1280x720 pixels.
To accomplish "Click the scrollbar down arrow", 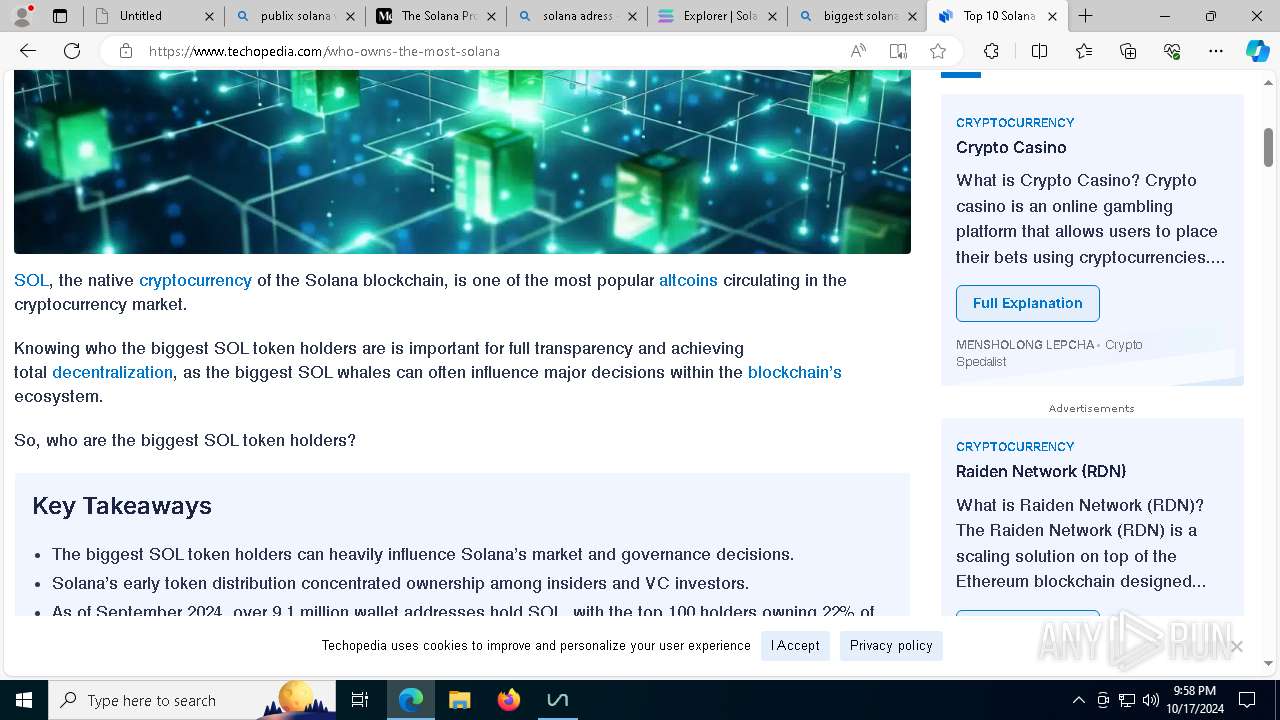I will click(1268, 662).
